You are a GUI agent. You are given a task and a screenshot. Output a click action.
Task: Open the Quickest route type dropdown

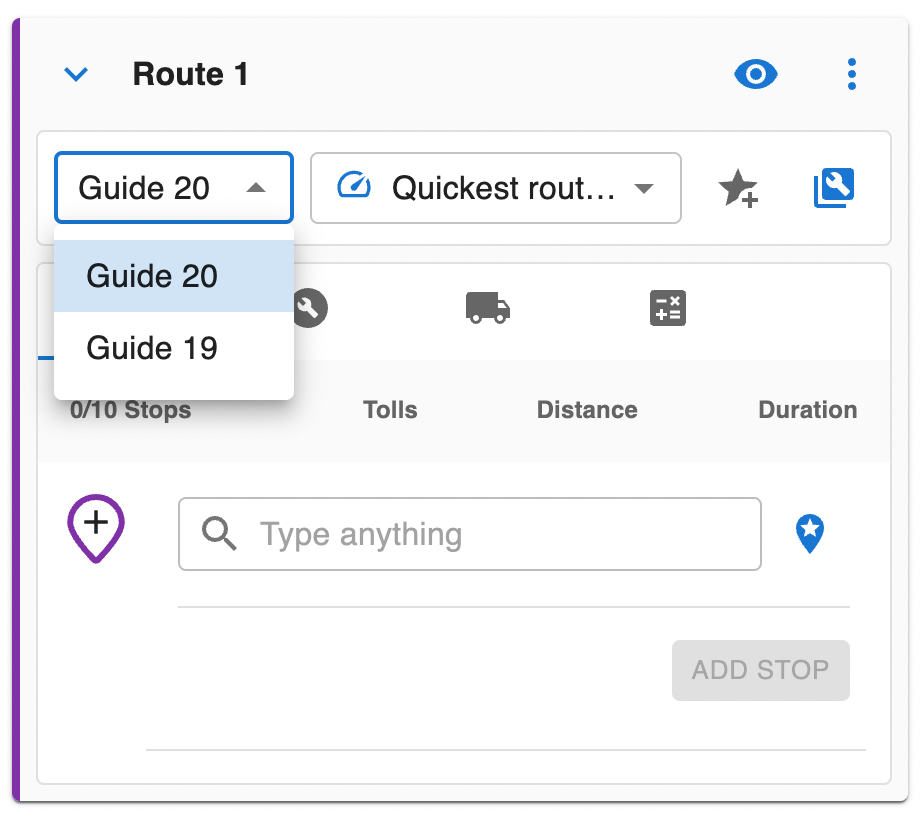tap(496, 188)
